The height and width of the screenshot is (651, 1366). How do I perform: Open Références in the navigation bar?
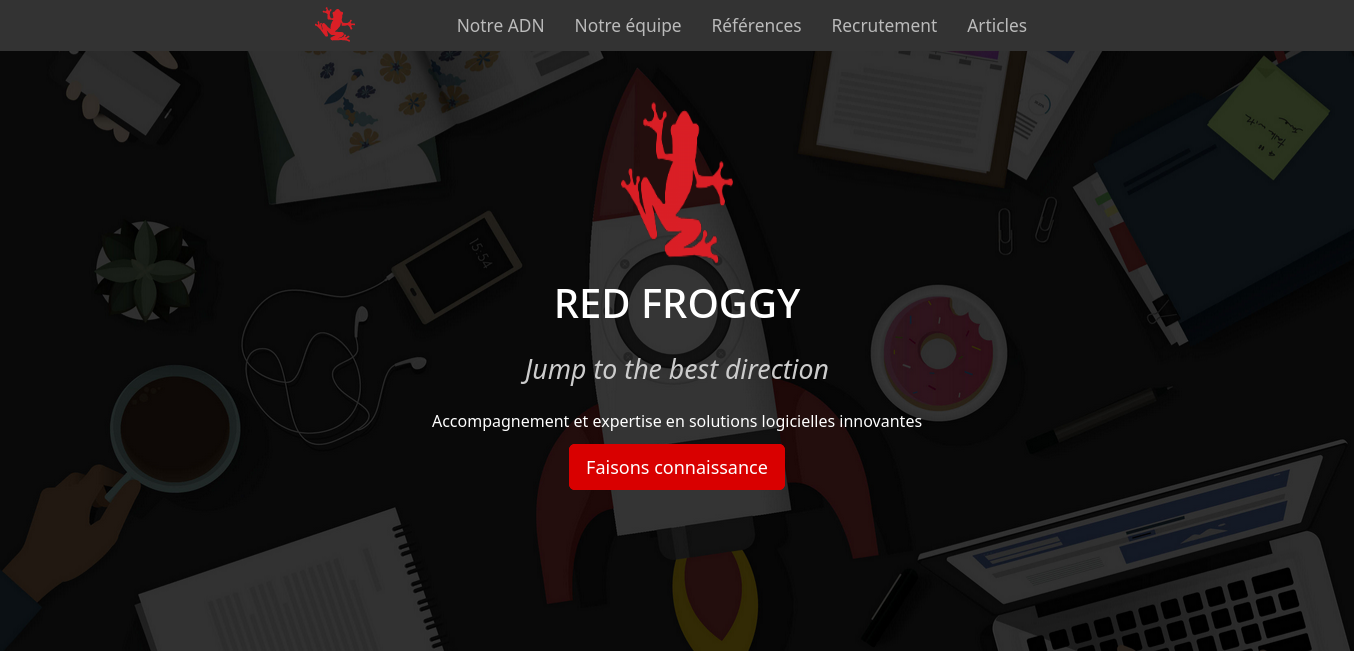point(756,26)
